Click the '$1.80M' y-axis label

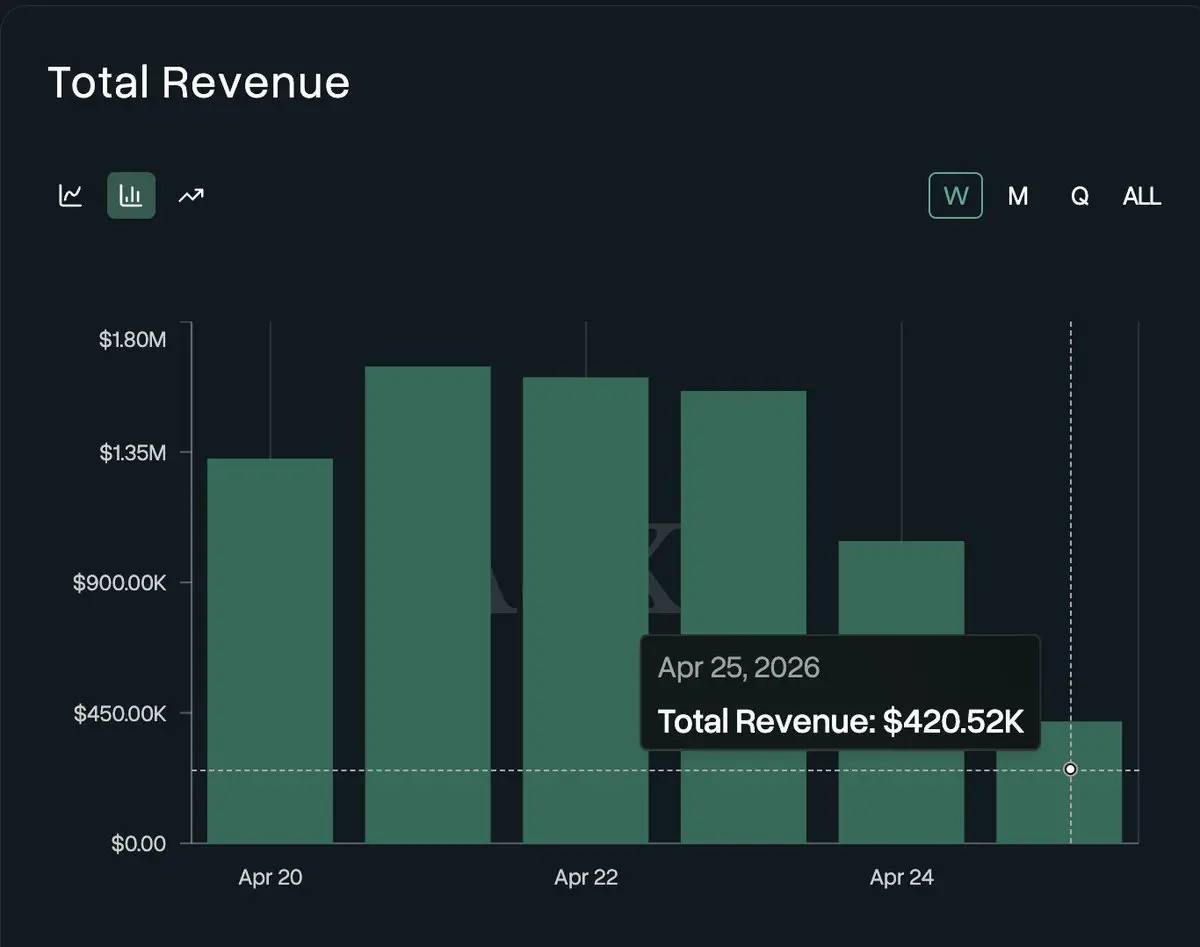coord(132,340)
